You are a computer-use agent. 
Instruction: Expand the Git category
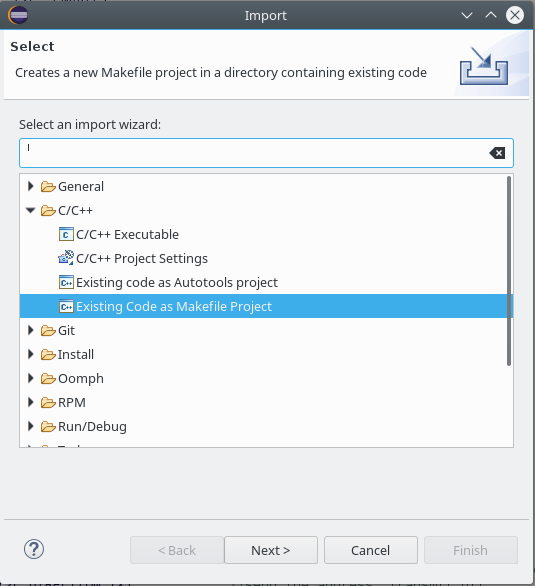pyautogui.click(x=31, y=330)
